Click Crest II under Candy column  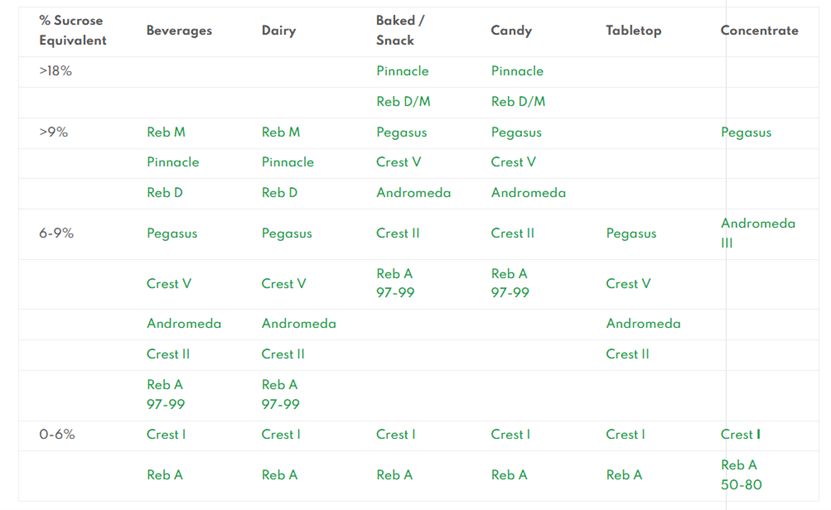click(x=512, y=233)
